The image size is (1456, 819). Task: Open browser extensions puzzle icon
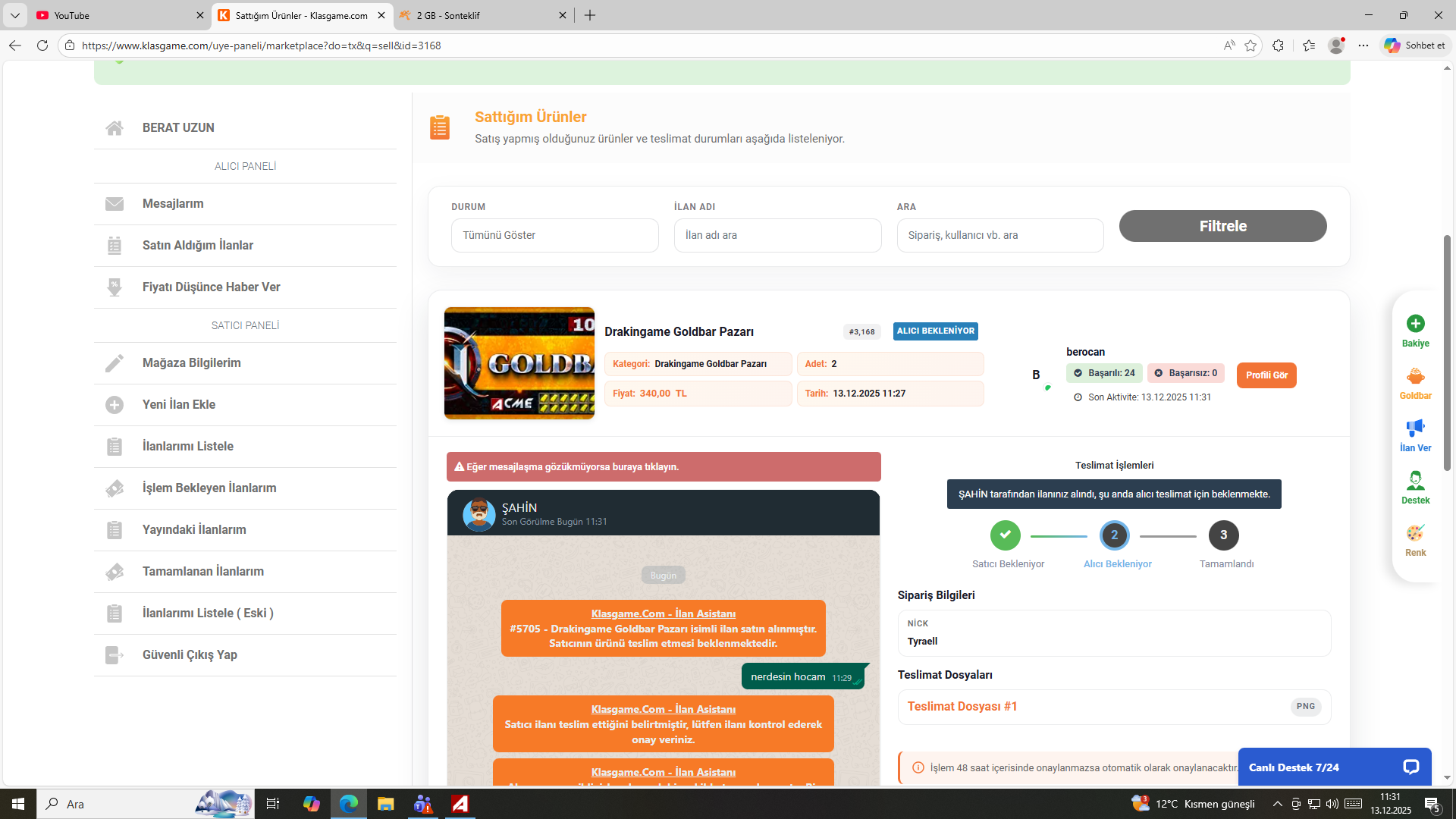pyautogui.click(x=1279, y=45)
